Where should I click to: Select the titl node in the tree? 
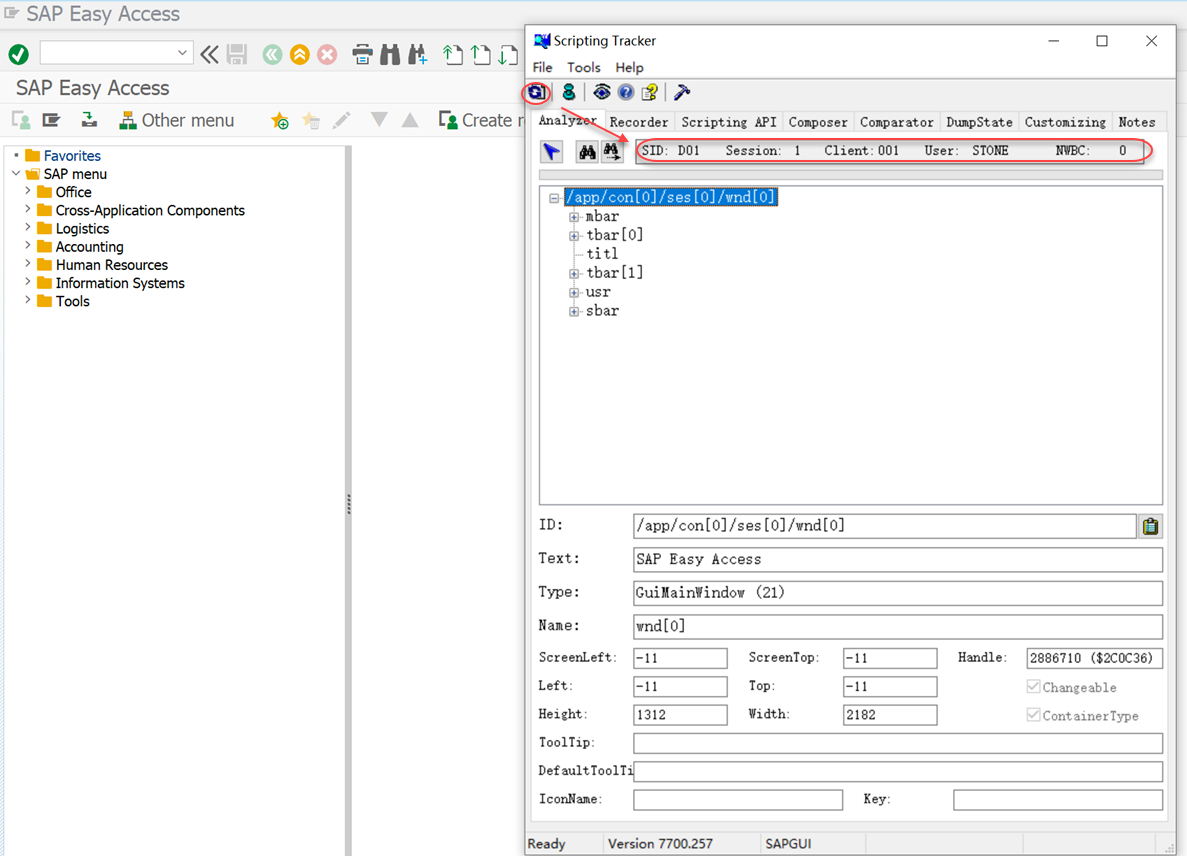603,254
